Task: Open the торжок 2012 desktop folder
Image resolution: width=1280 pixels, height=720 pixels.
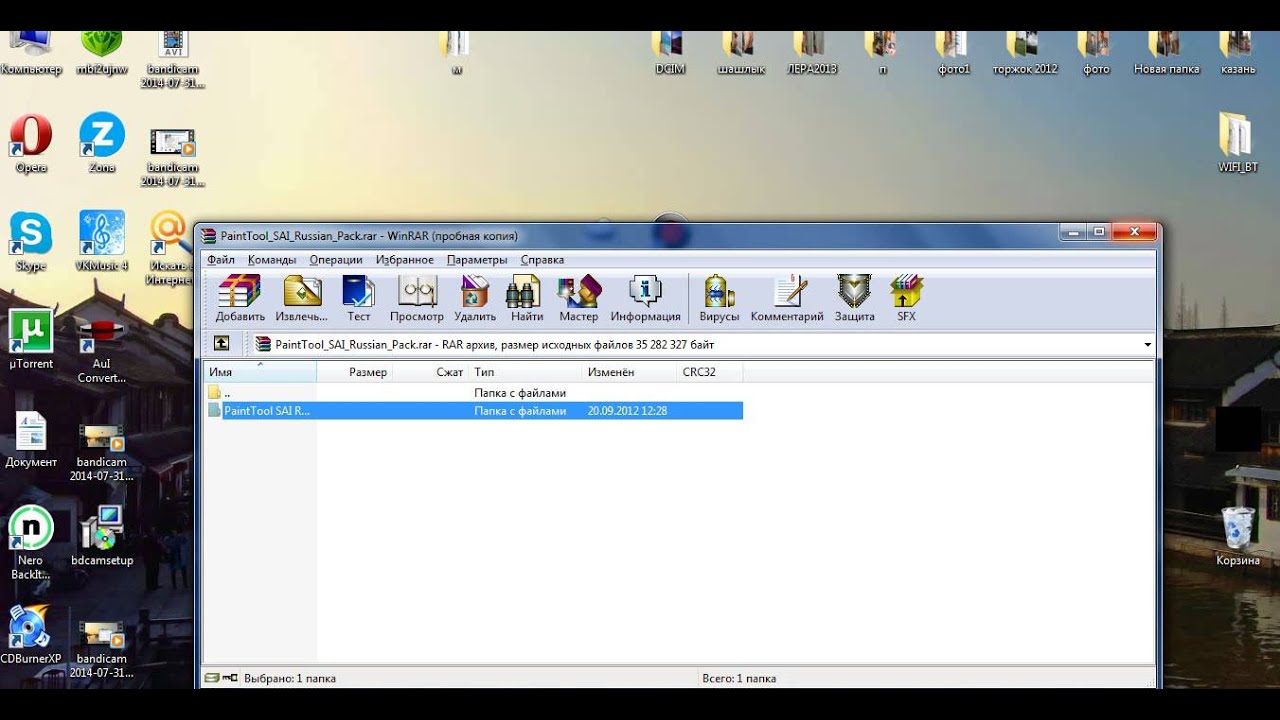Action: [1025, 54]
